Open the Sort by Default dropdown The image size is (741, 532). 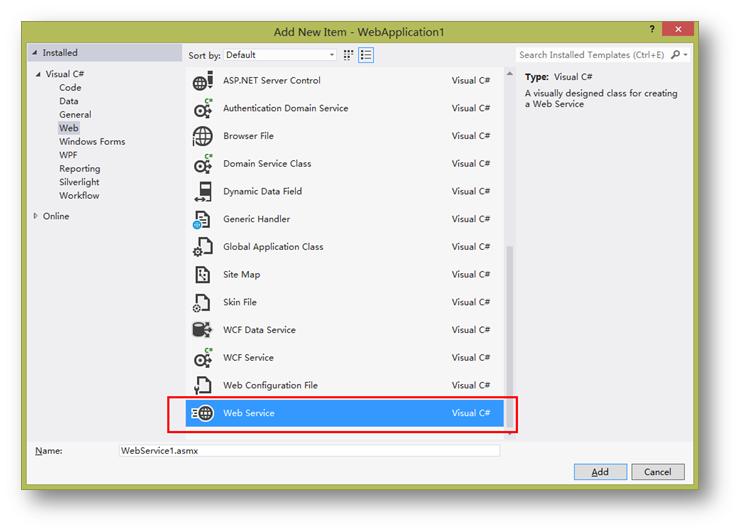pos(280,55)
